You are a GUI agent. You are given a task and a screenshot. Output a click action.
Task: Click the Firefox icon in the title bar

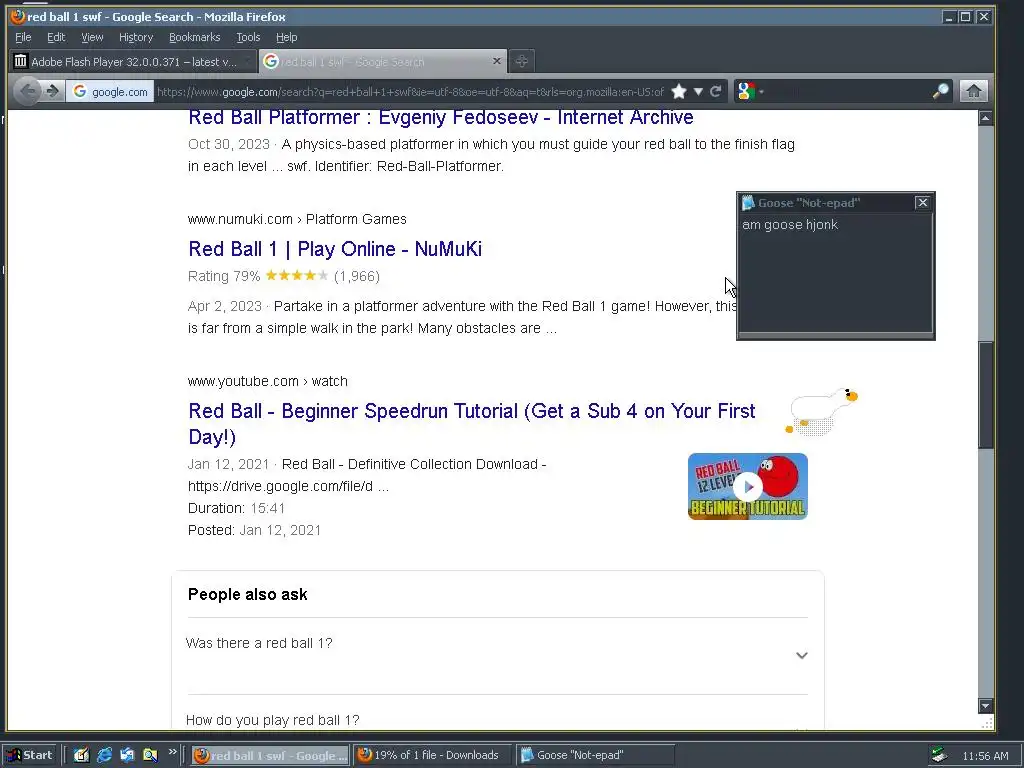[x=18, y=16]
